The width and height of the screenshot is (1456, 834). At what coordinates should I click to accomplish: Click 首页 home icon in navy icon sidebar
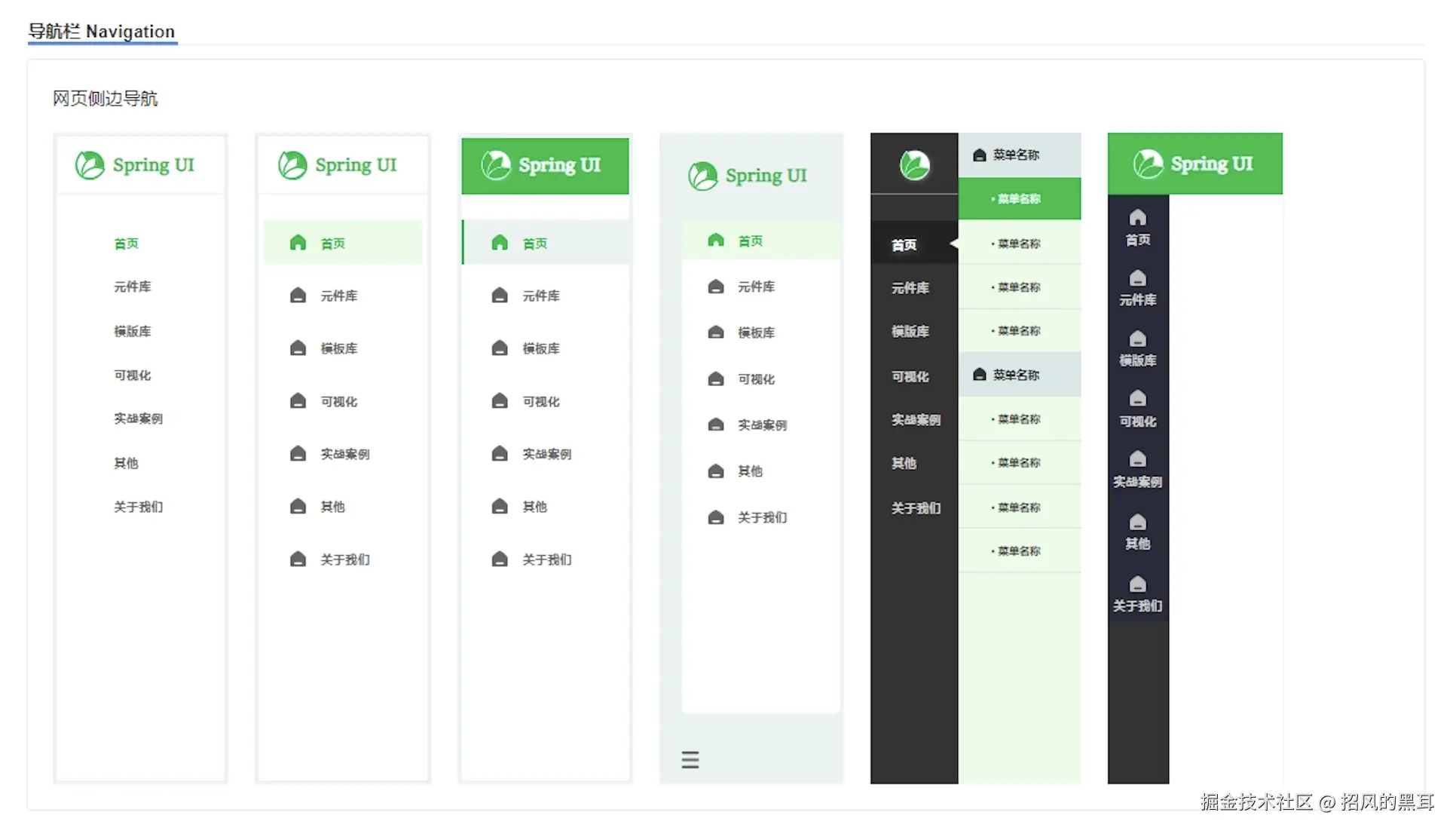(x=1137, y=218)
